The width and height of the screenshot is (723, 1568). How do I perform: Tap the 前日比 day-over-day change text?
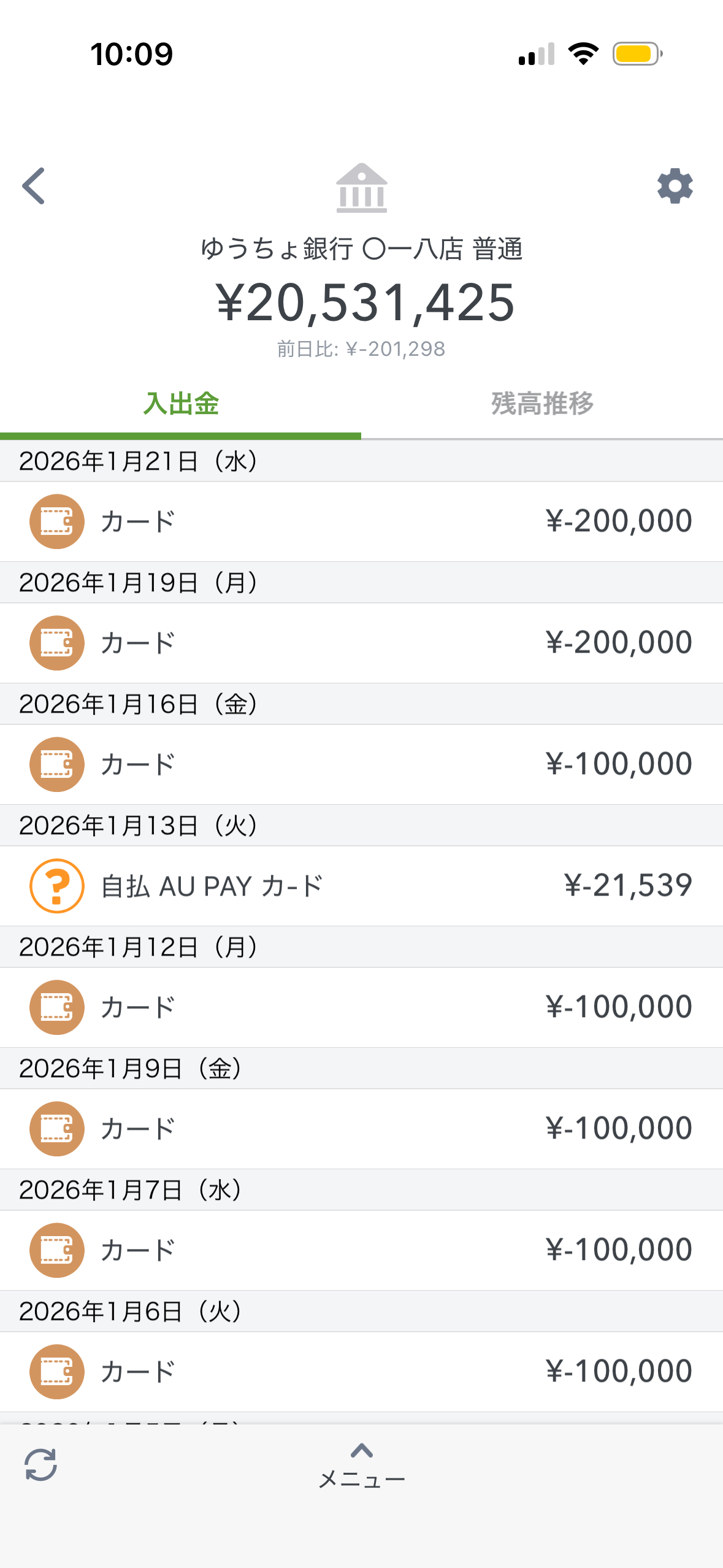click(361, 349)
